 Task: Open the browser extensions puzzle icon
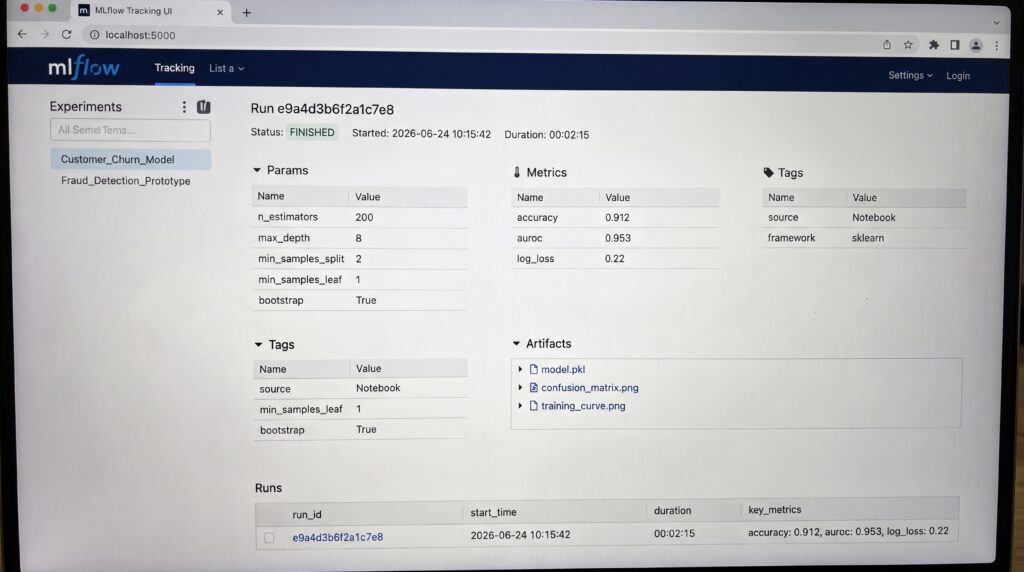tap(934, 44)
